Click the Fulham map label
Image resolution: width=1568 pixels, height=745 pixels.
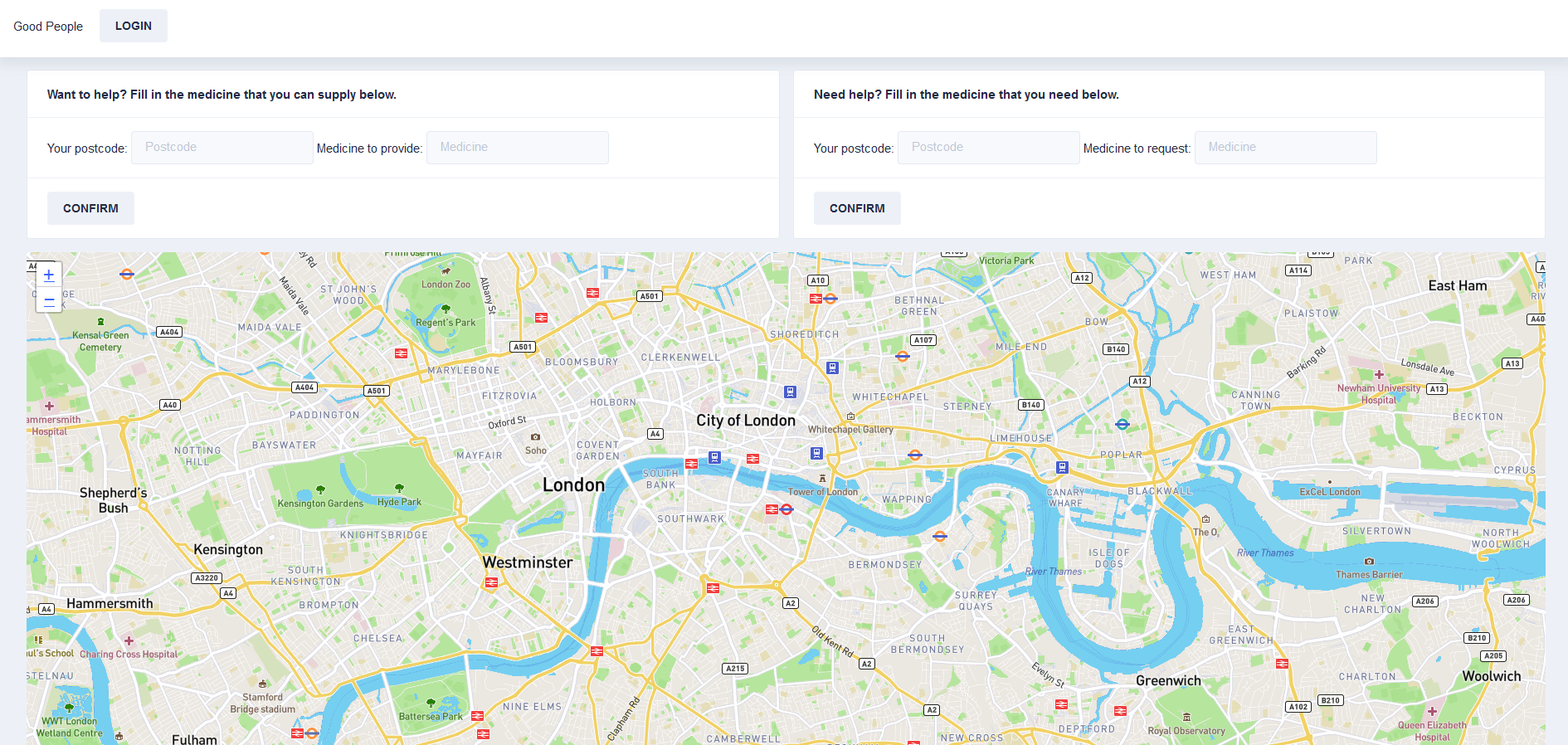(x=194, y=739)
